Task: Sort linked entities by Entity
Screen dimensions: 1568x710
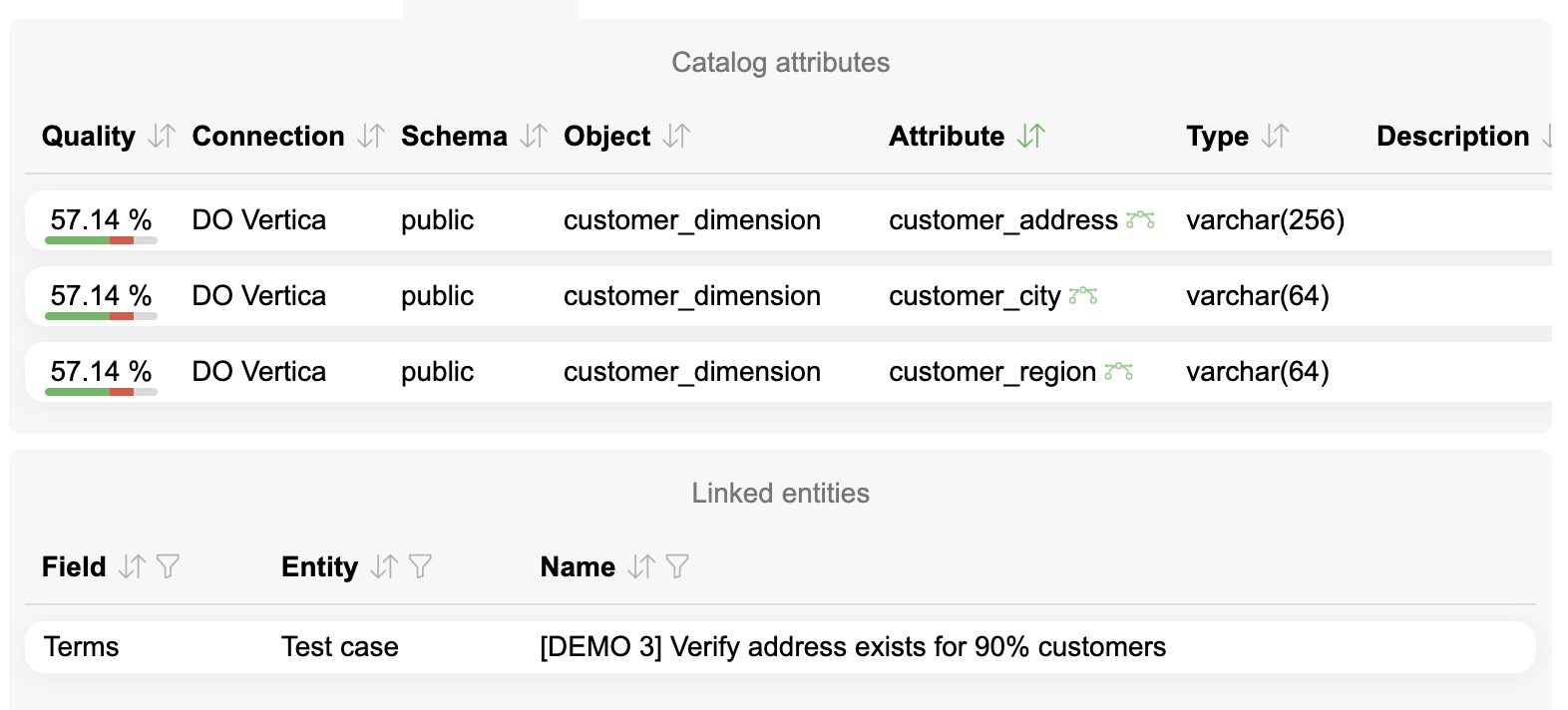Action: click(x=384, y=566)
